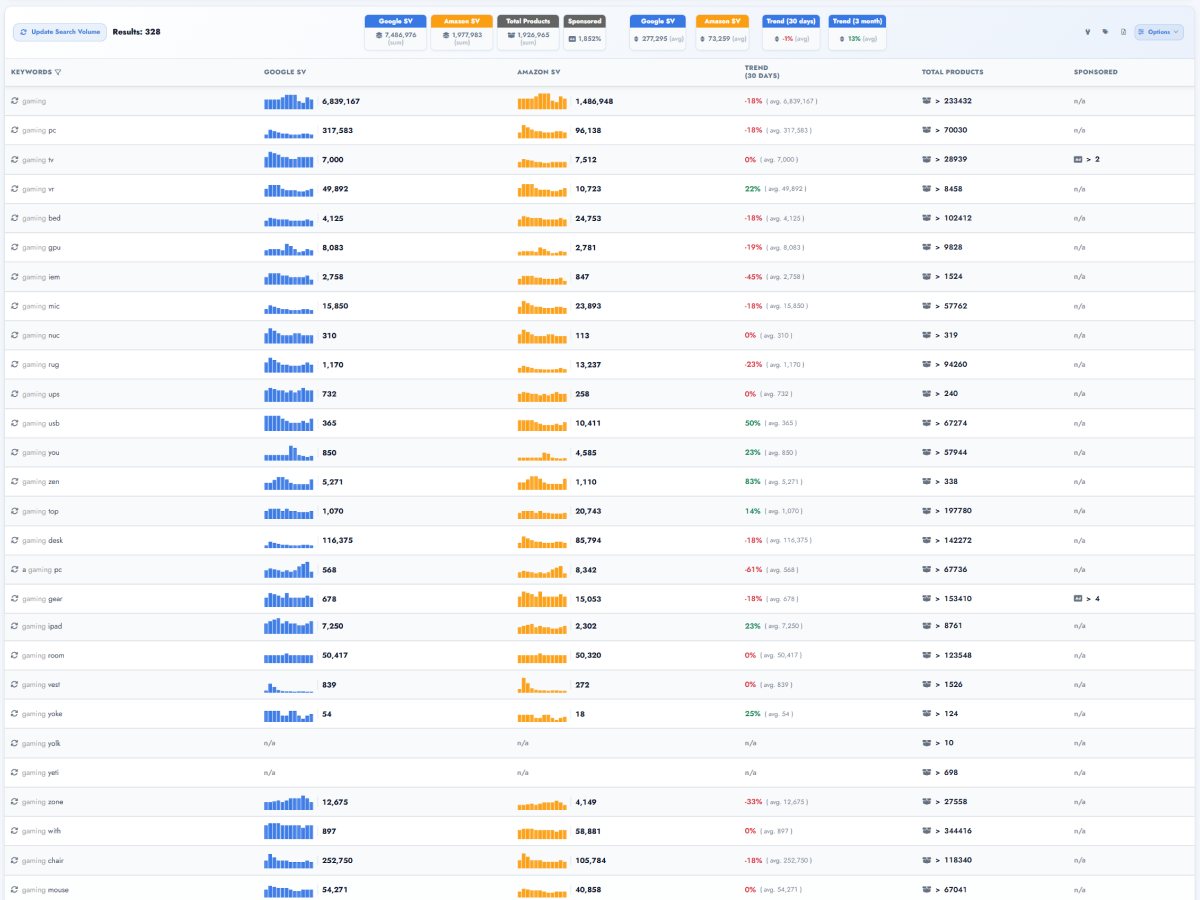The image size is (1200, 900).
Task: Click the 'gaming zone' keyword
Action: click(42, 802)
